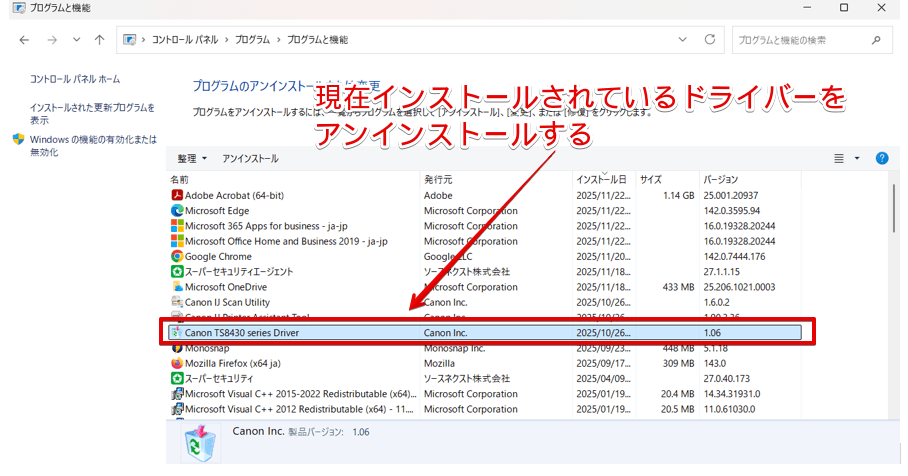The image size is (908, 476).
Task: Open recent locations chevron dropdown
Action: pyautogui.click(x=76, y=40)
